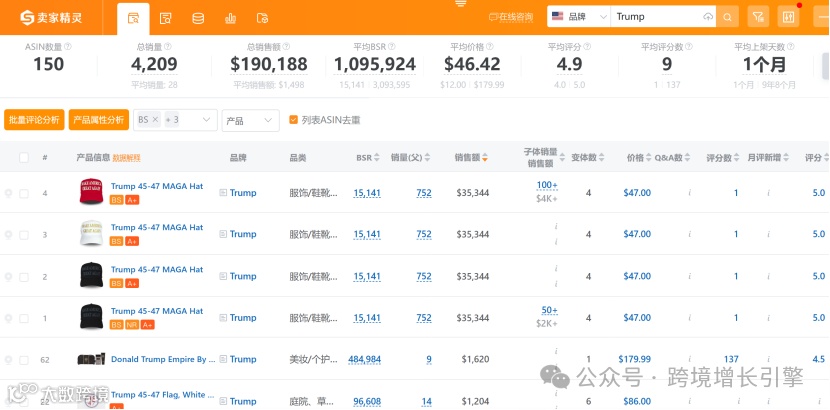Viewport: 830px width, 410px height.
Task: Check the checkbox for row 62
Action: click(x=24, y=360)
